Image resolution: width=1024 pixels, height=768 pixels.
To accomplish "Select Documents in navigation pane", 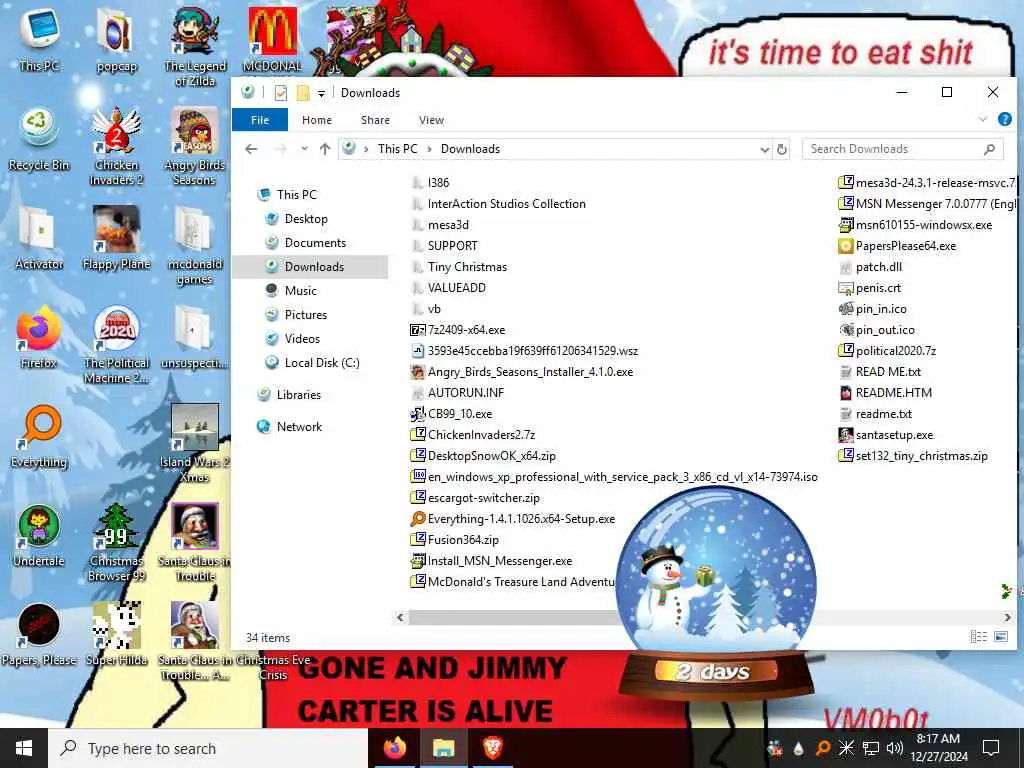I will (315, 243).
